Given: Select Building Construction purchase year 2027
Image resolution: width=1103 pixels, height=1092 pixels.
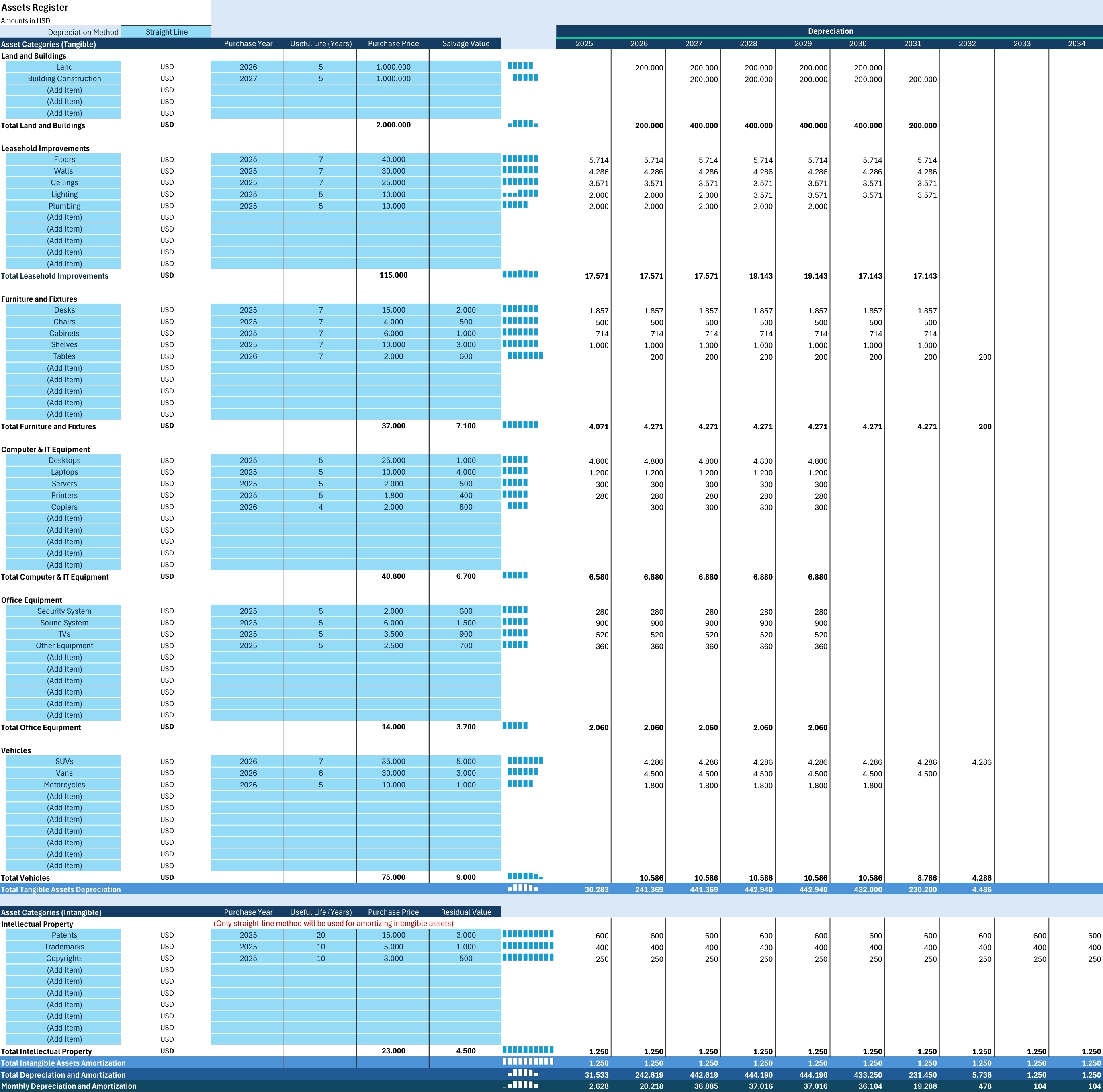Looking at the screenshot, I should click(248, 78).
